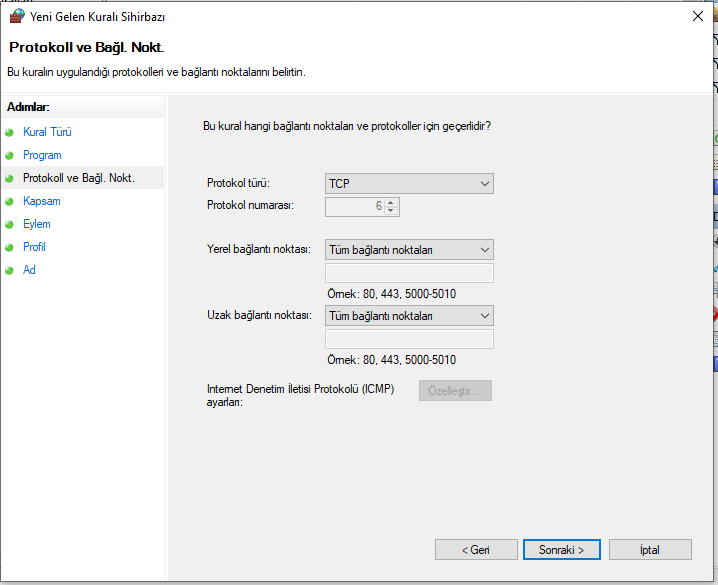Viewport: 718px width, 585px height.
Task: Cancel the wizard with İptal
Action: 650,549
